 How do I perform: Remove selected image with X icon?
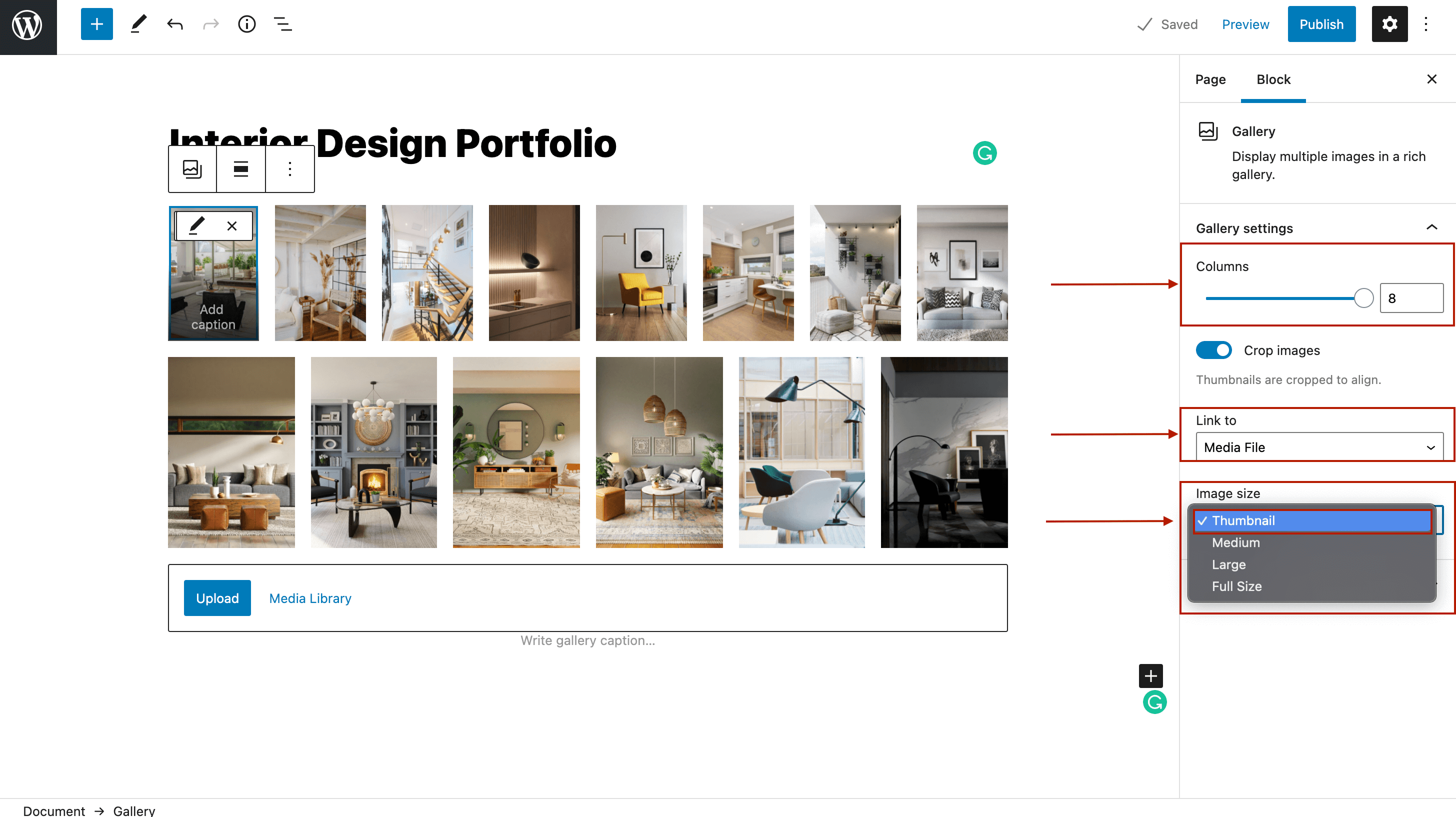point(232,226)
